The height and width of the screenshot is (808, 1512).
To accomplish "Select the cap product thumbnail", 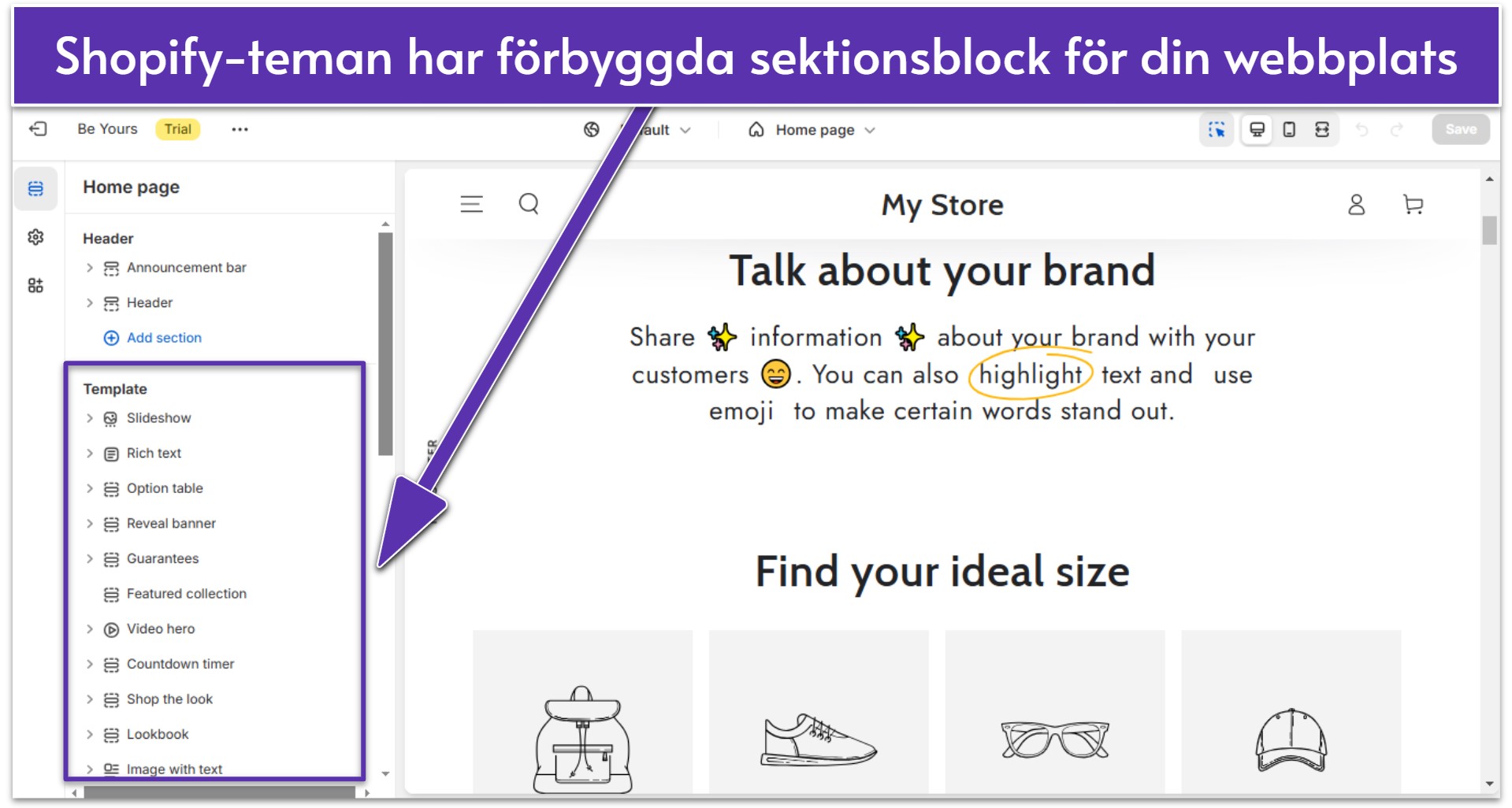I will tap(1291, 712).
